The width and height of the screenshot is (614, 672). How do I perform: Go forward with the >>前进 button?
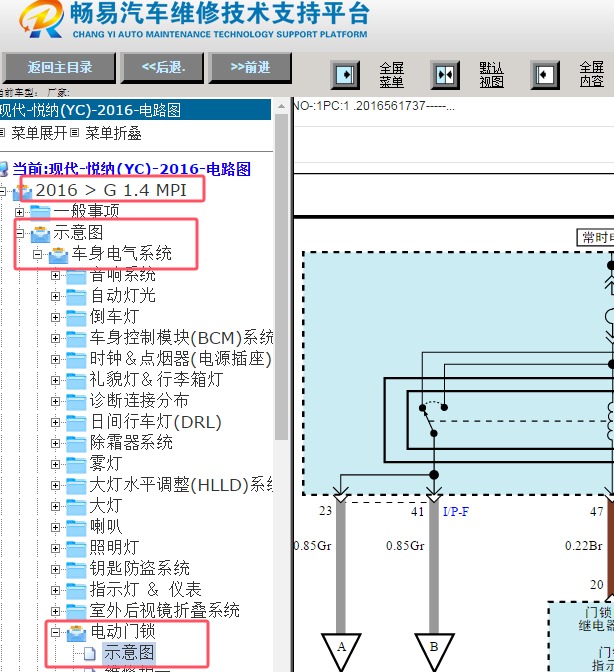pos(250,67)
